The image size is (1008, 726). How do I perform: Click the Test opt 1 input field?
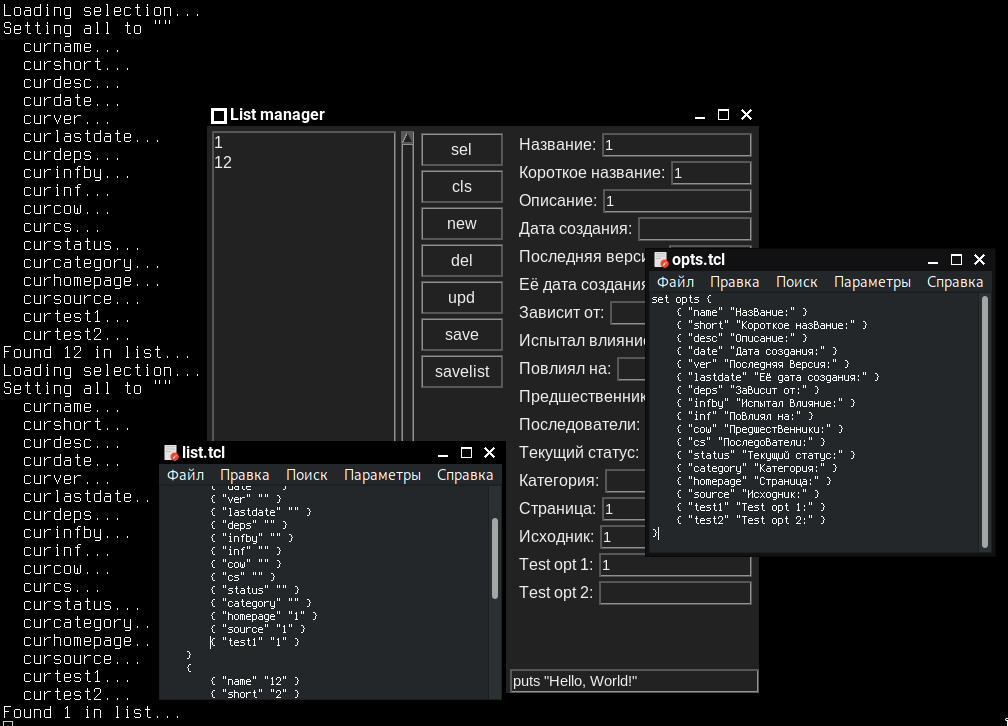coord(676,564)
